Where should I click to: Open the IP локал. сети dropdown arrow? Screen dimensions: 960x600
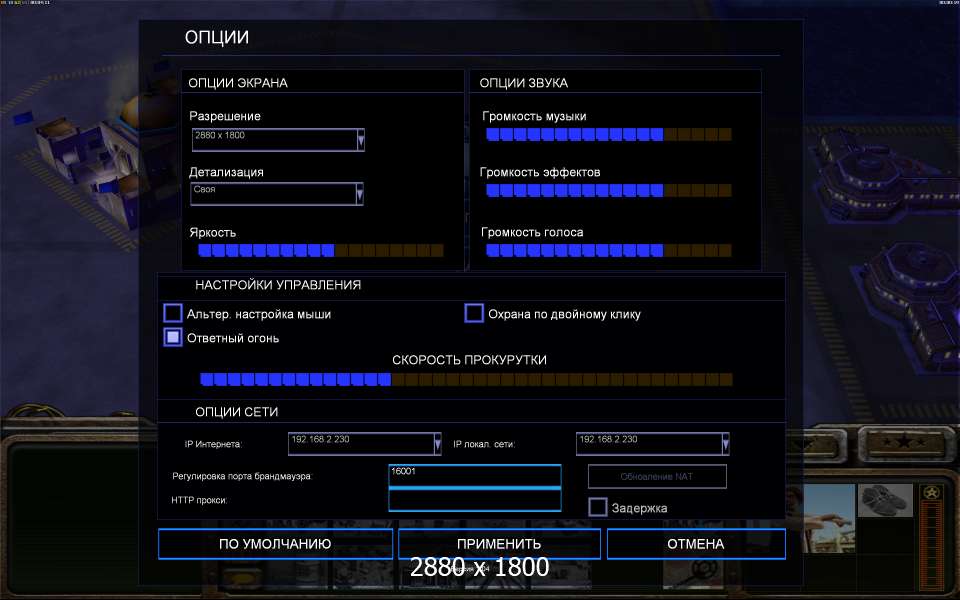tap(726, 444)
